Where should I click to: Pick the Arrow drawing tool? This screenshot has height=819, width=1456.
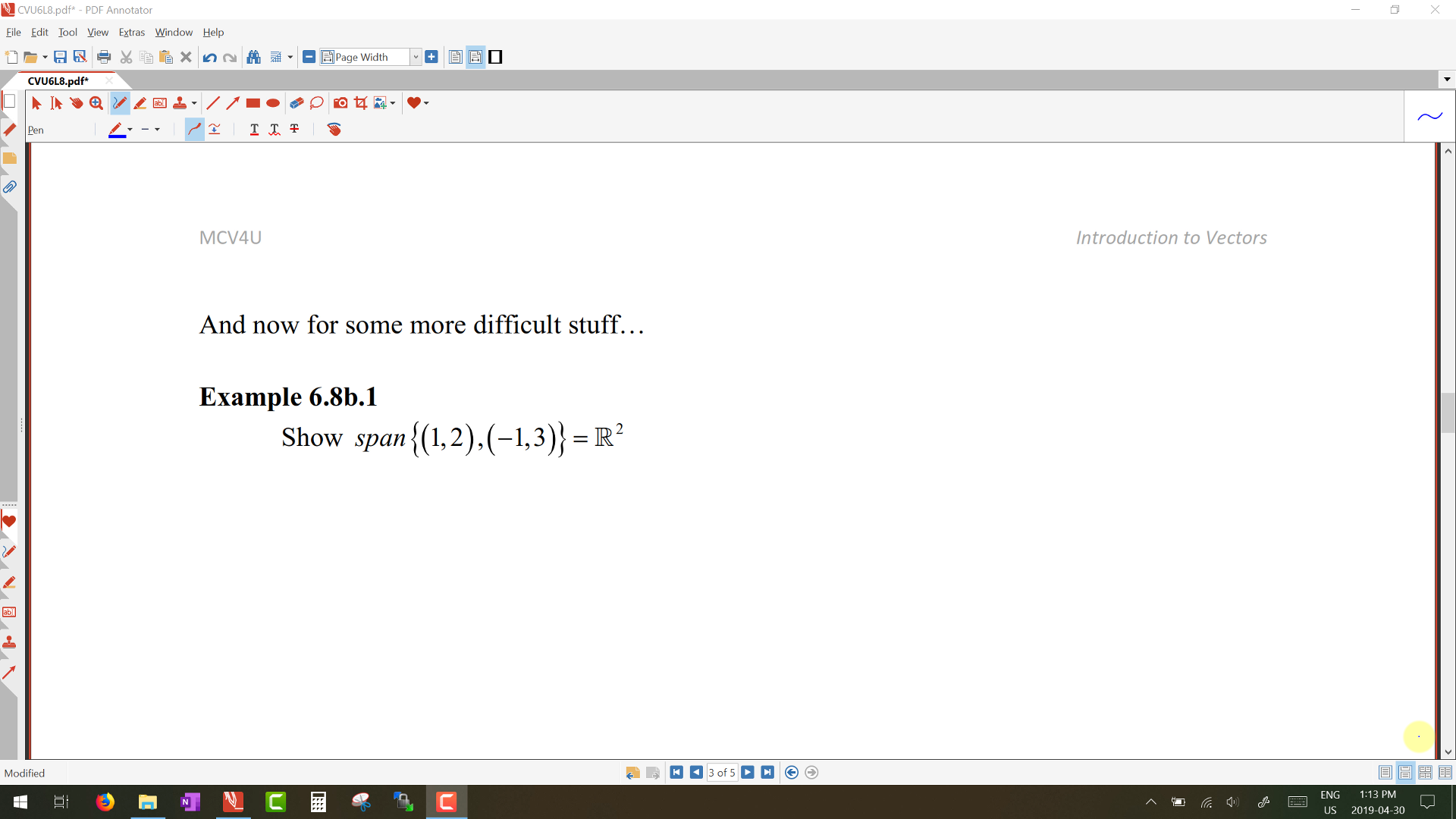tap(233, 103)
